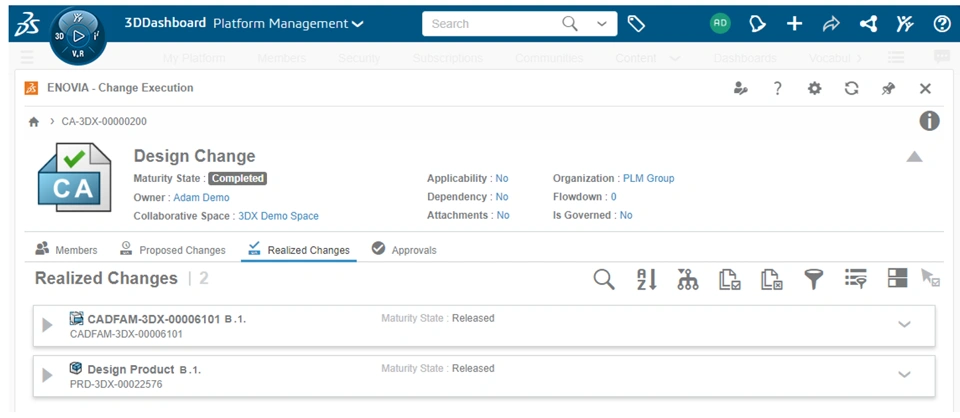Click into the Search input field
The width and height of the screenshot is (960, 418).
coord(490,23)
